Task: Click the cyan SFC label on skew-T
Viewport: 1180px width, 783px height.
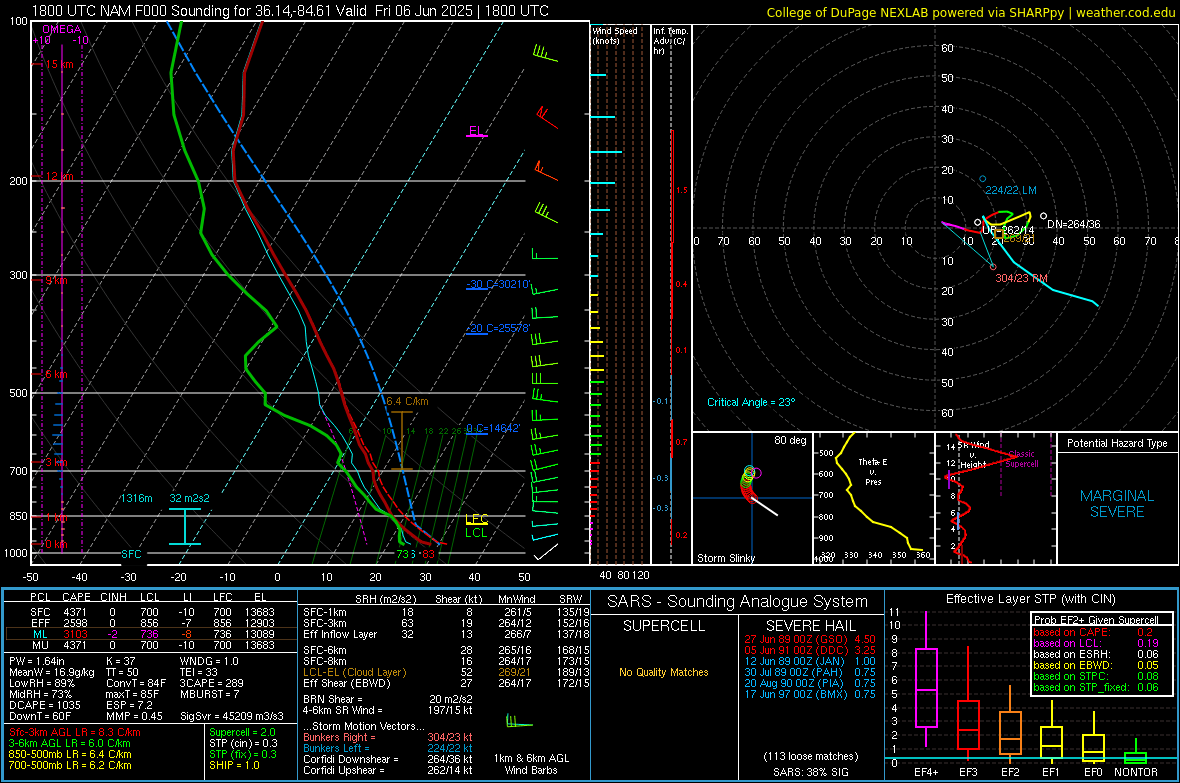Action: pos(131,554)
